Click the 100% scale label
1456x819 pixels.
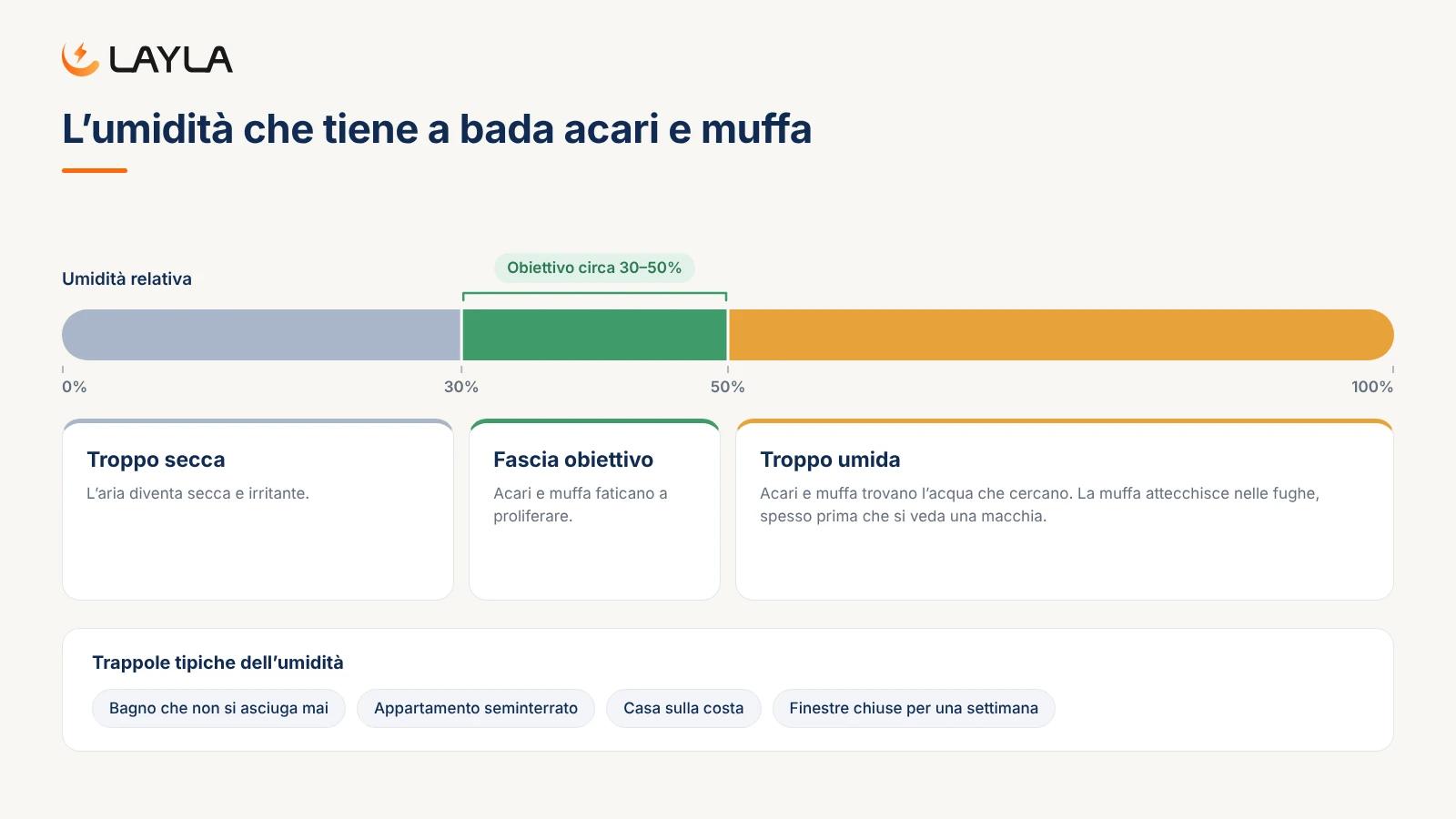click(1372, 387)
